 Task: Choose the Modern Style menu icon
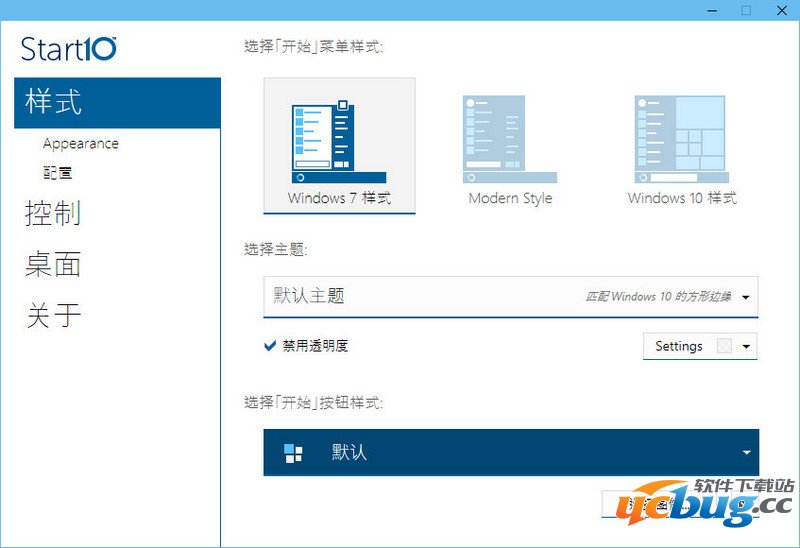tap(509, 138)
